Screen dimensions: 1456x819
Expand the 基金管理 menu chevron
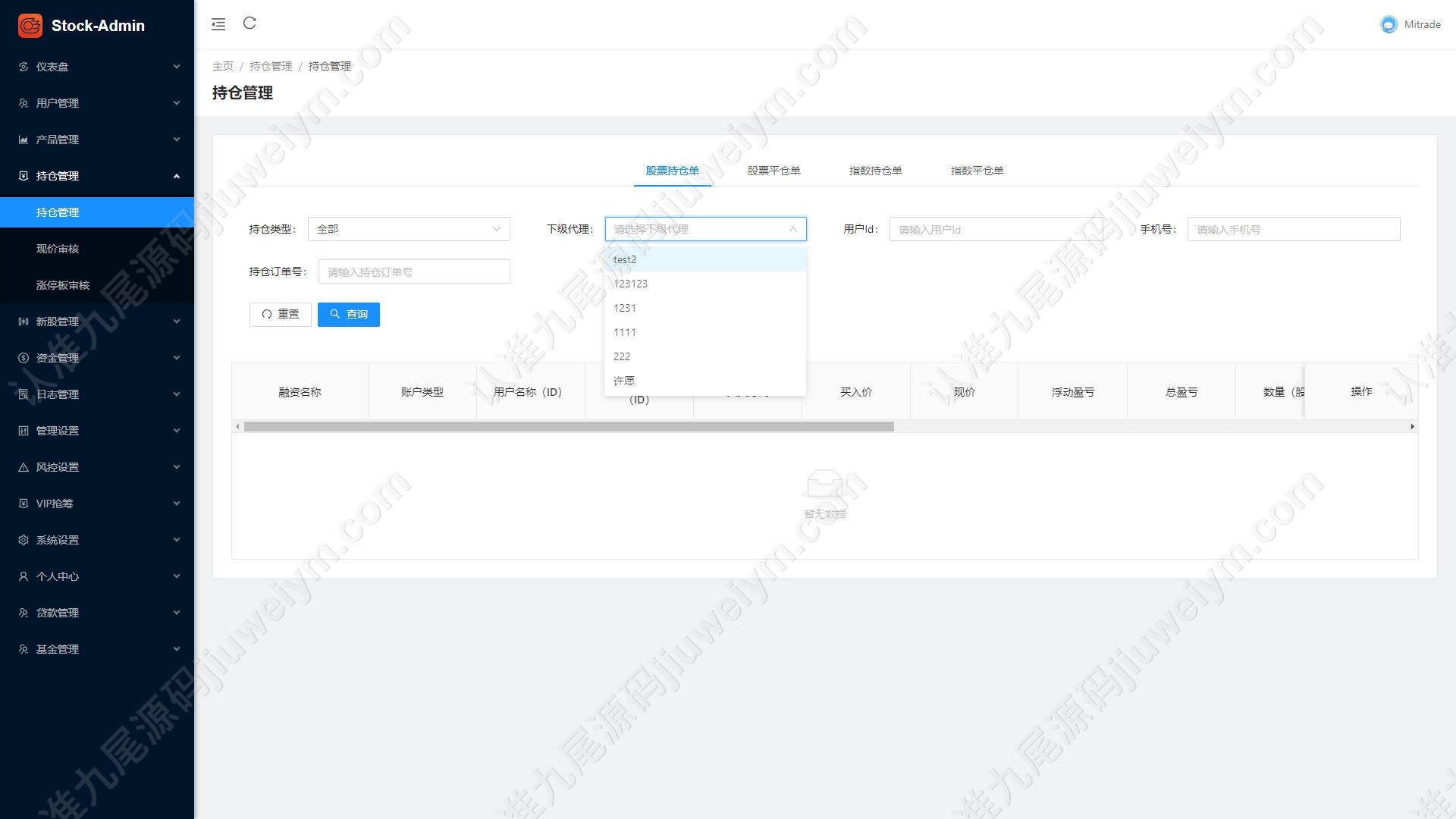coord(177,649)
